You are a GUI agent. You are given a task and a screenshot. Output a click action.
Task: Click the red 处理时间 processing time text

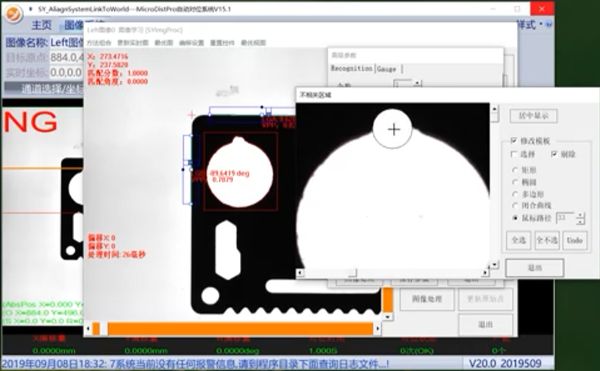[117, 254]
